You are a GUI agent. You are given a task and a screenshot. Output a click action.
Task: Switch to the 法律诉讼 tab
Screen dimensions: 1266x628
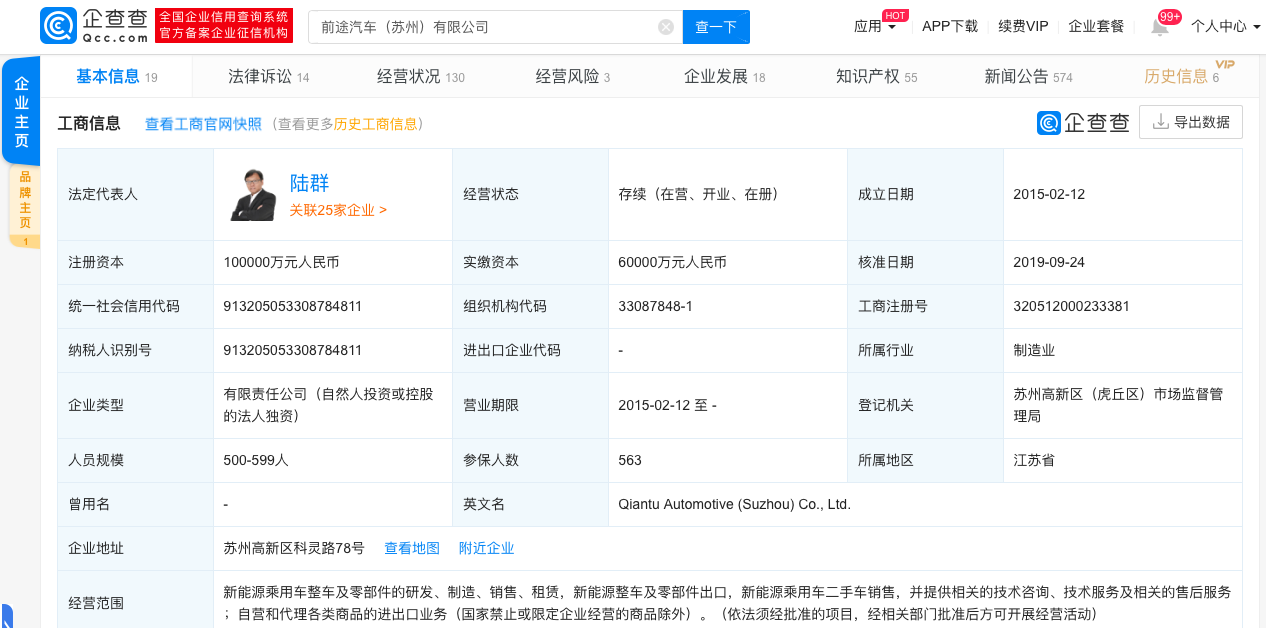click(269, 76)
